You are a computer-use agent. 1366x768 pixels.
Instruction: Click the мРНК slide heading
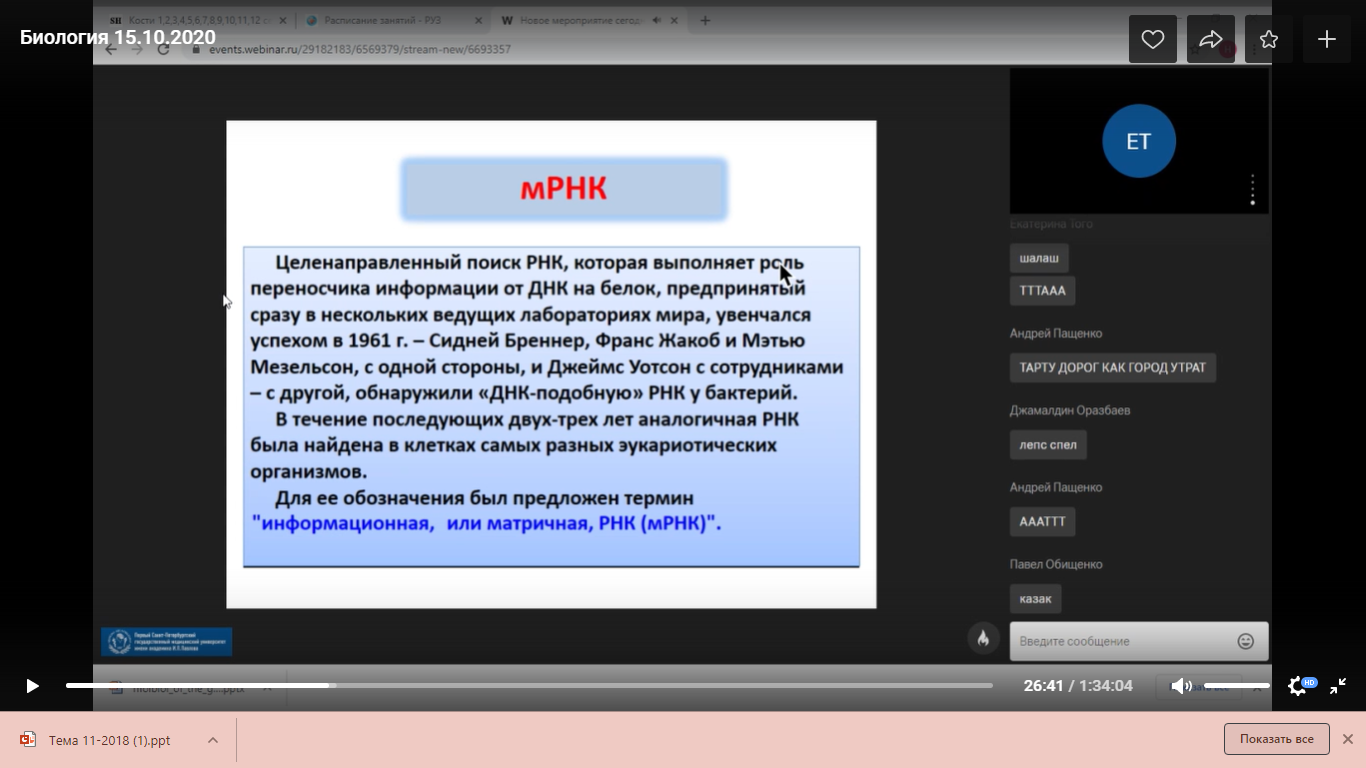[x=564, y=189]
